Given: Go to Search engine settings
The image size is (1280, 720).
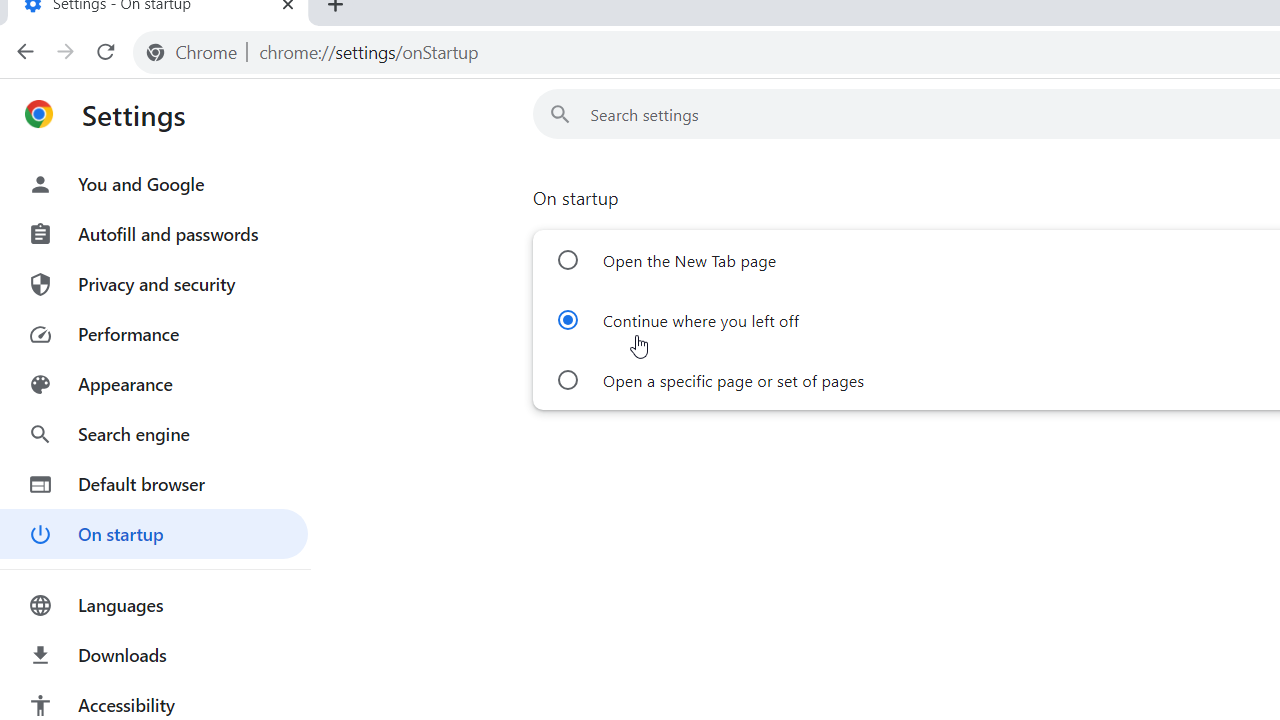Looking at the screenshot, I should point(154,434).
